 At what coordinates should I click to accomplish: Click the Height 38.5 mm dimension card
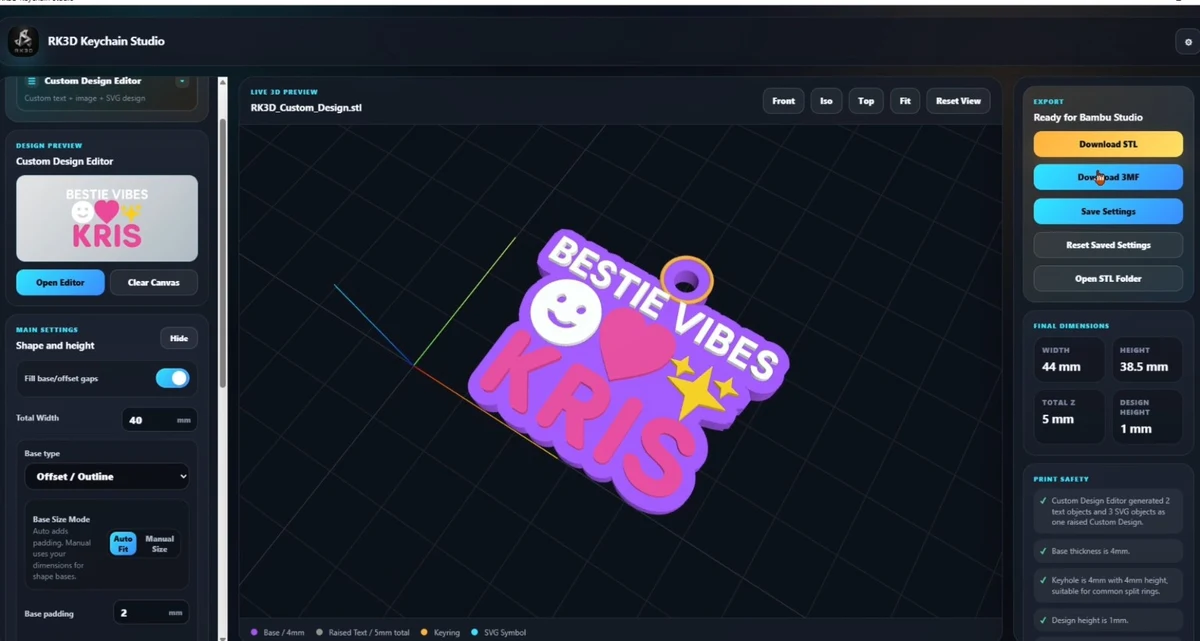coord(1147,360)
